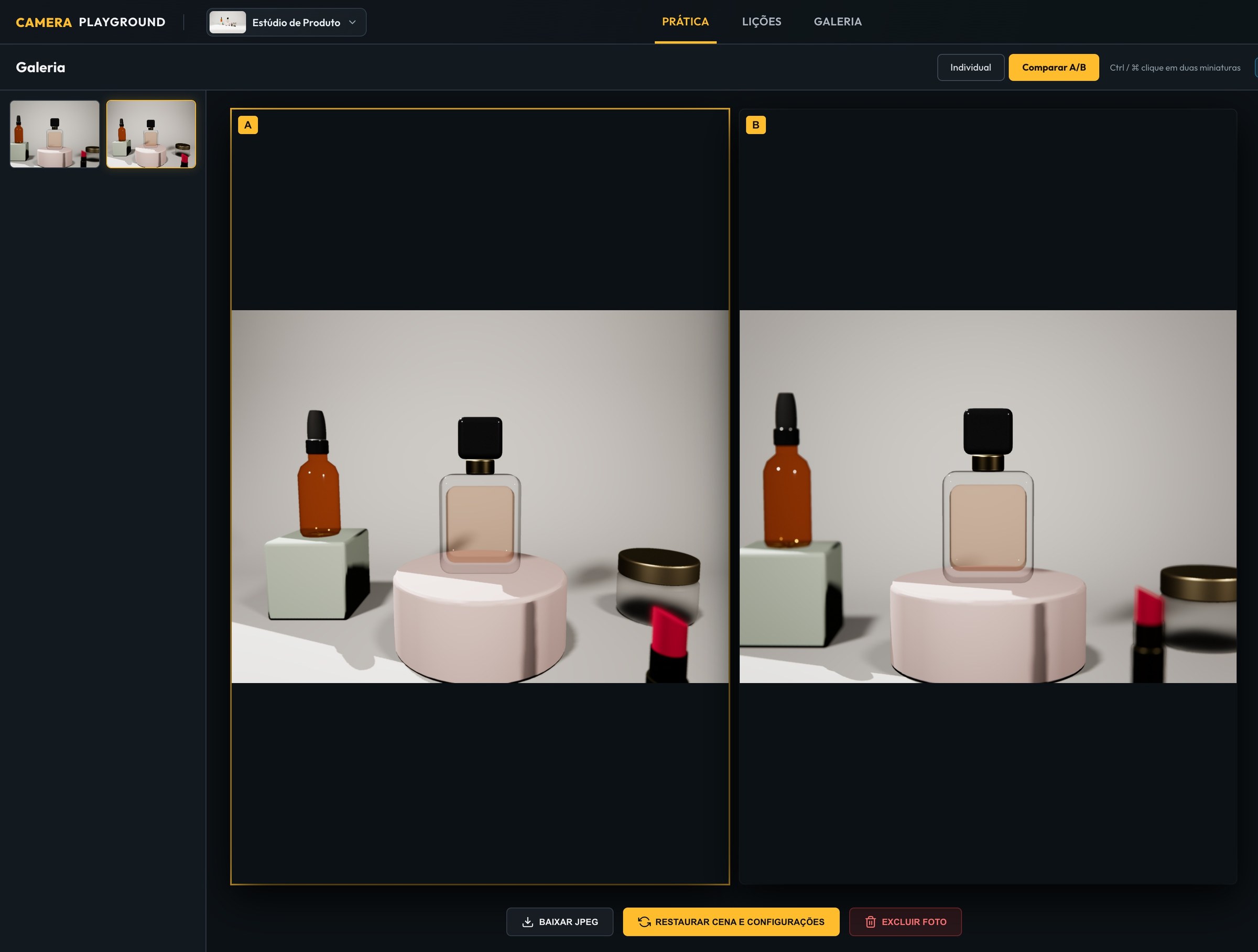Click the Ctrl clique em duas miniaturas hint

coord(1175,68)
